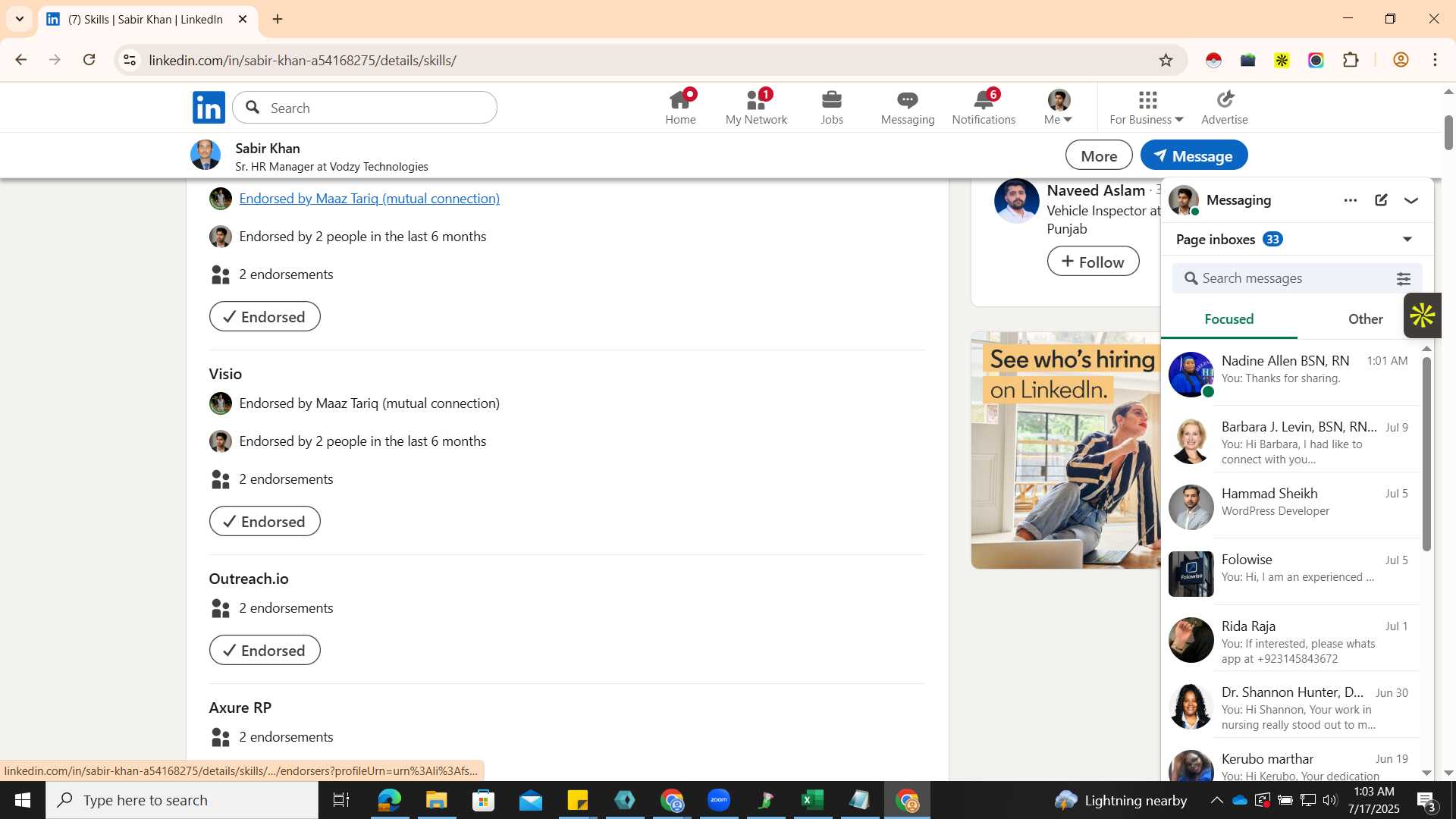Open the Advertise icon
Image resolution: width=1456 pixels, height=819 pixels.
1225,107
